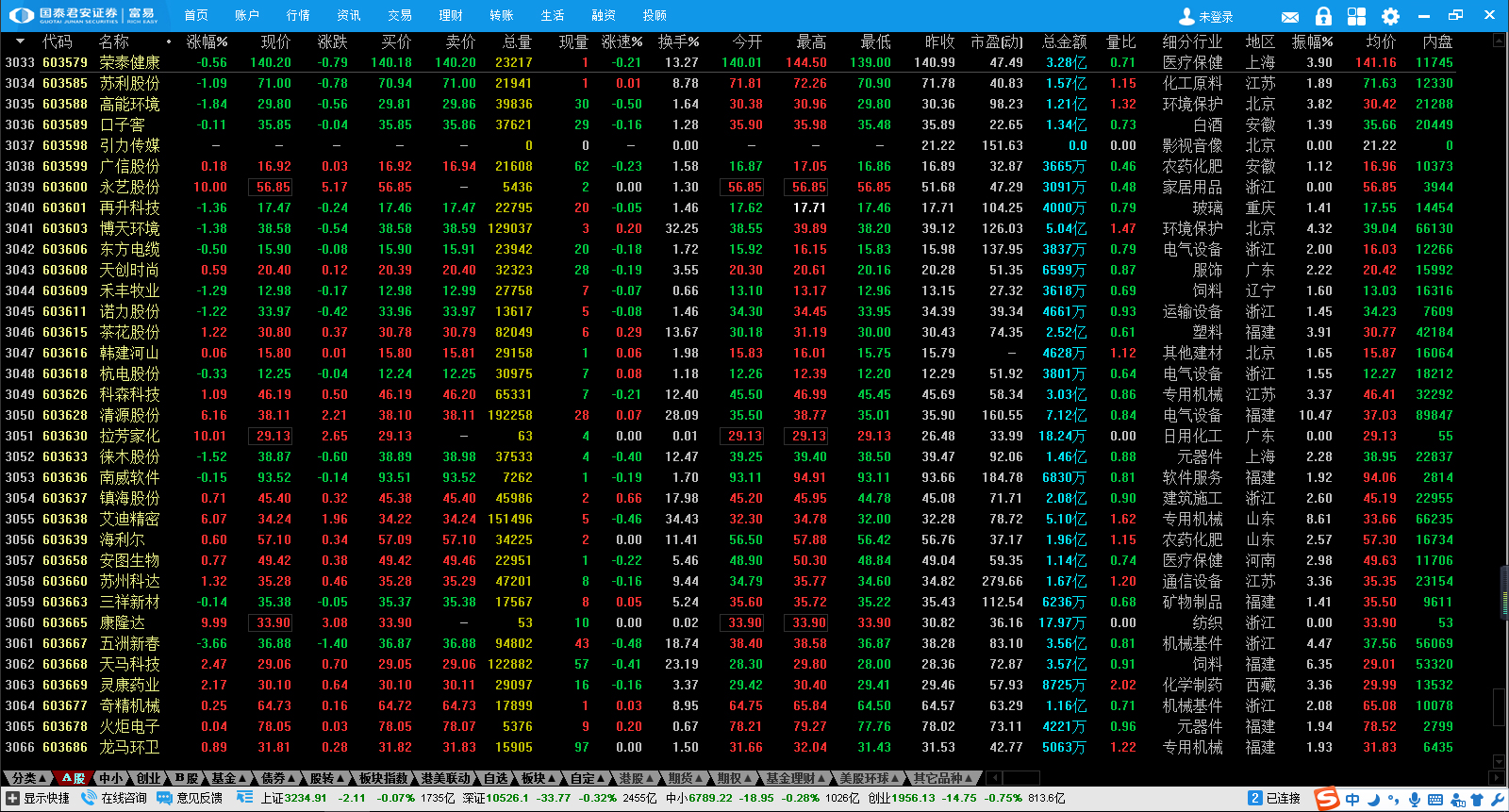The height and width of the screenshot is (812, 1509).
Task: Click the lock screen padlock icon
Action: pyautogui.click(x=1323, y=16)
